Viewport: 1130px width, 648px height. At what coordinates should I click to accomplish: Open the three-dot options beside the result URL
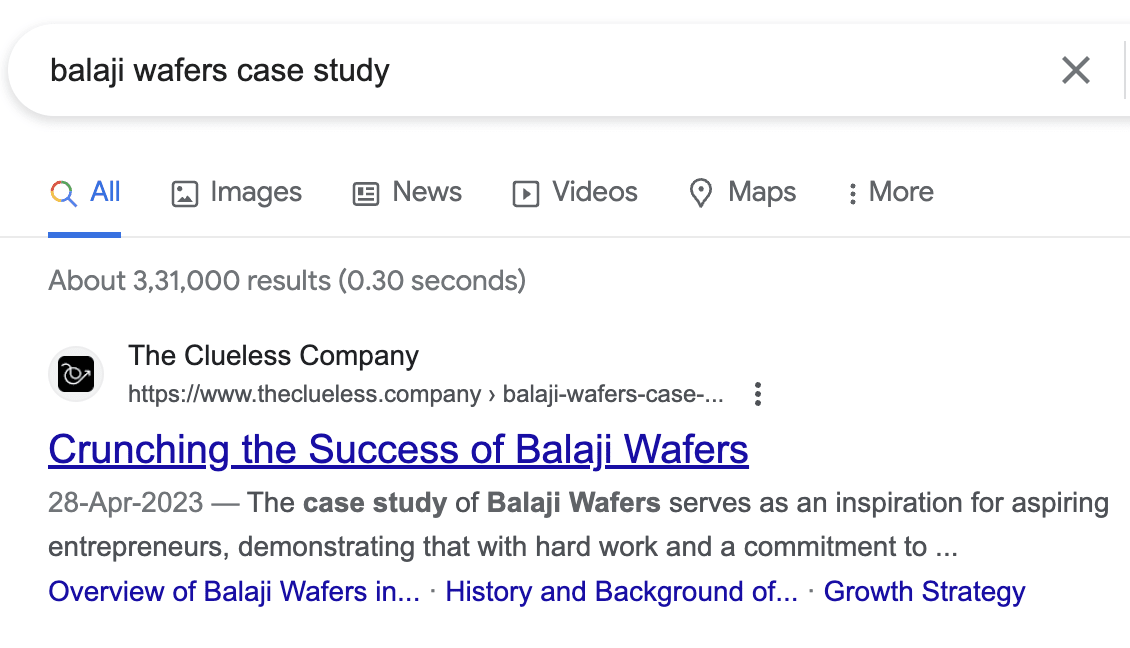click(x=758, y=394)
